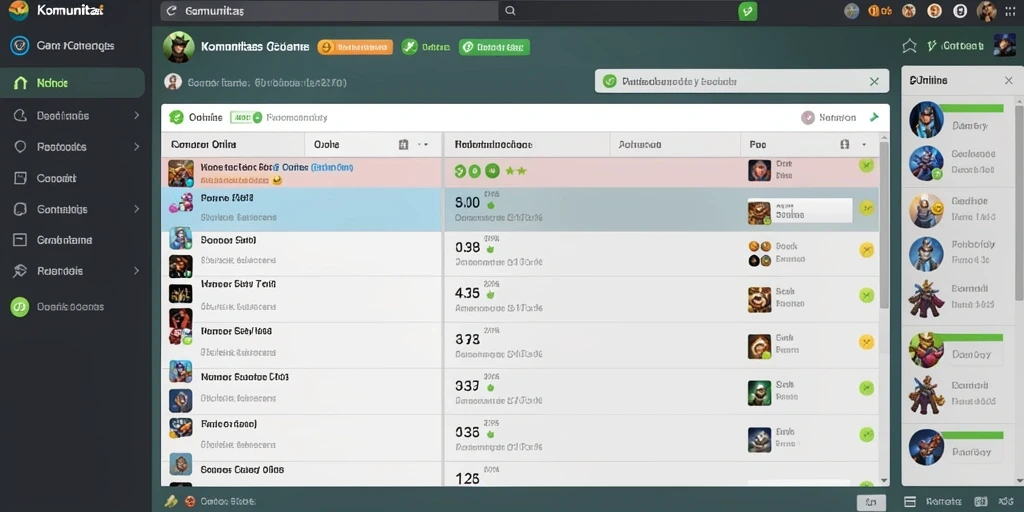Click the refresh icon in the top address bar
Screen dimensions: 1024x512
coord(172,10)
